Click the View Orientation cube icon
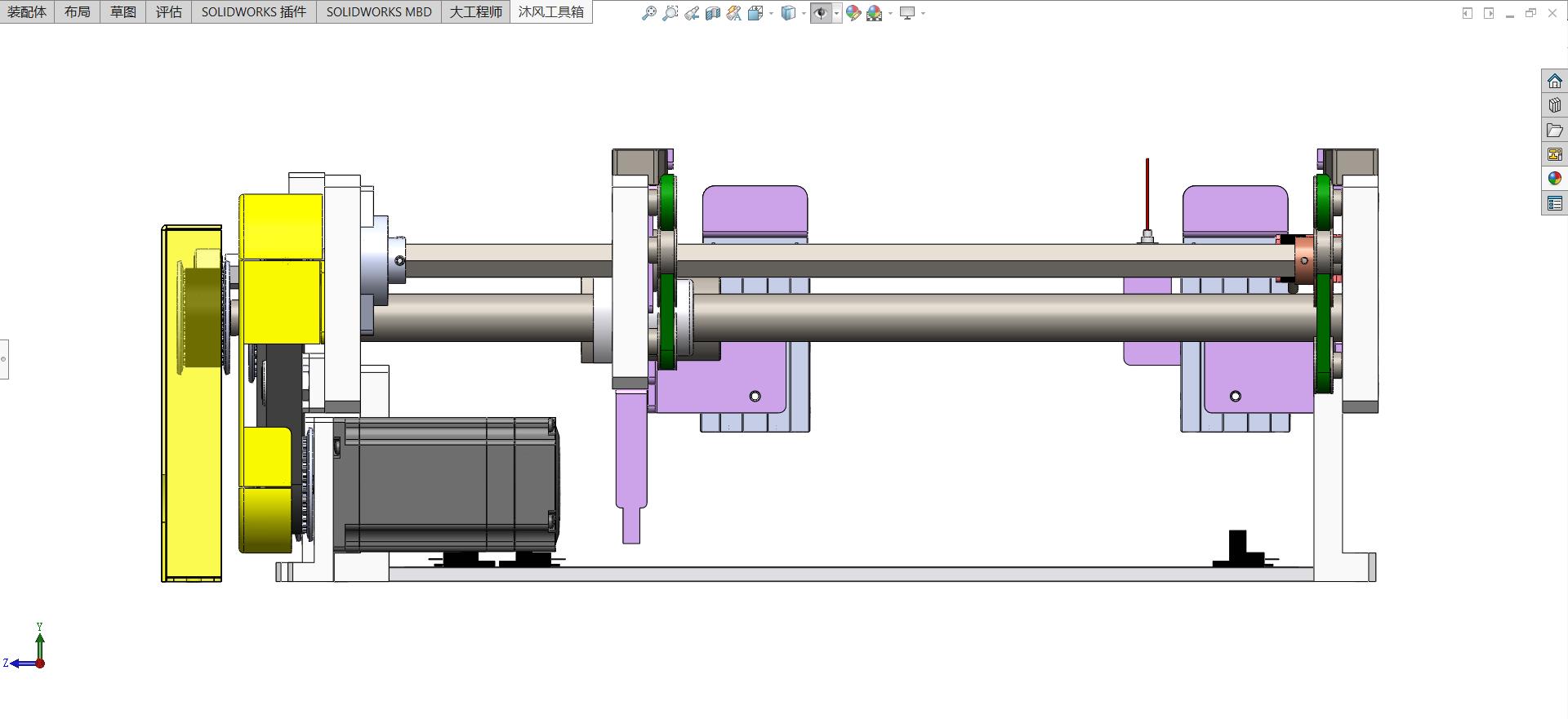Viewport: 1568px width, 719px height. [x=755, y=13]
